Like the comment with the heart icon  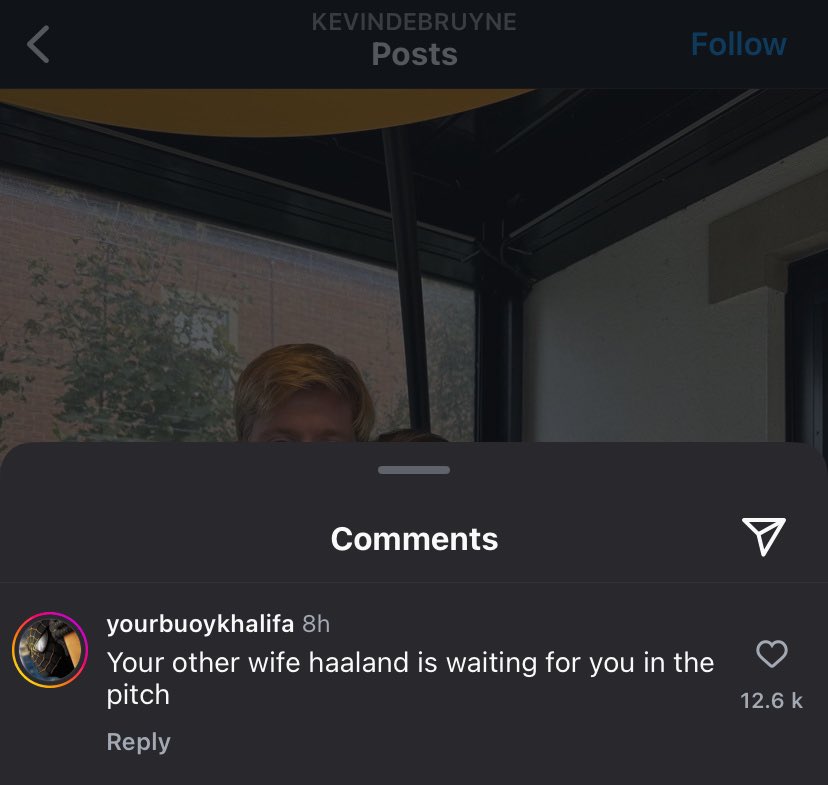(771, 654)
